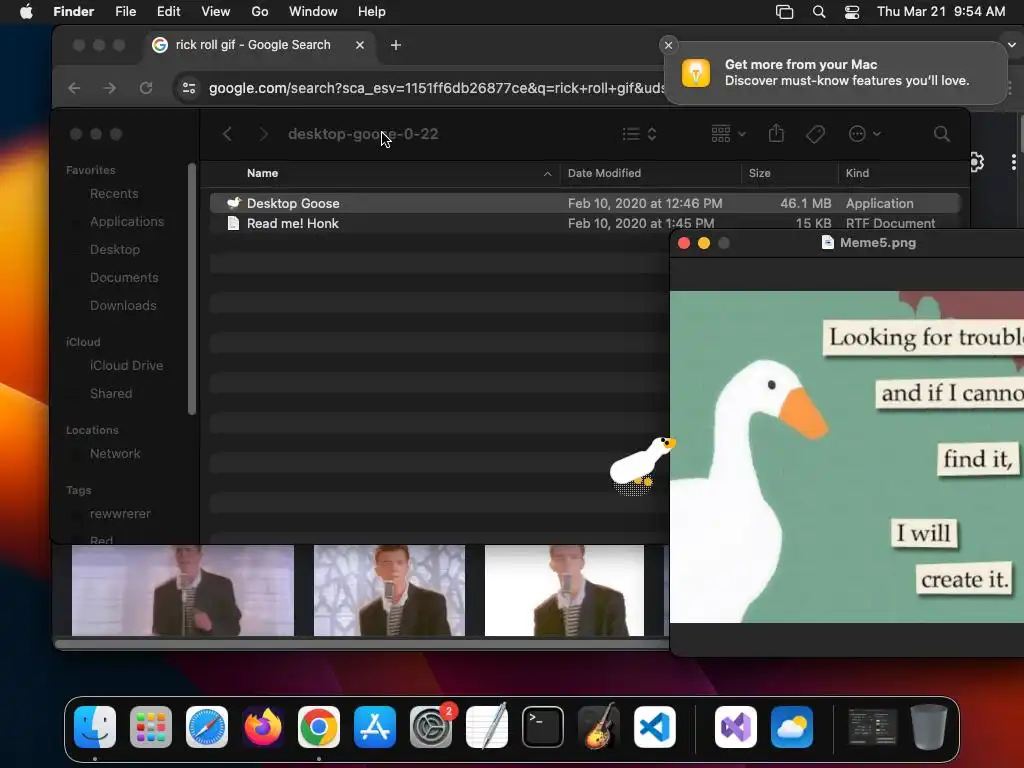Open Downloads in Finder sidebar
Viewport: 1024px width, 768px height.
point(123,306)
